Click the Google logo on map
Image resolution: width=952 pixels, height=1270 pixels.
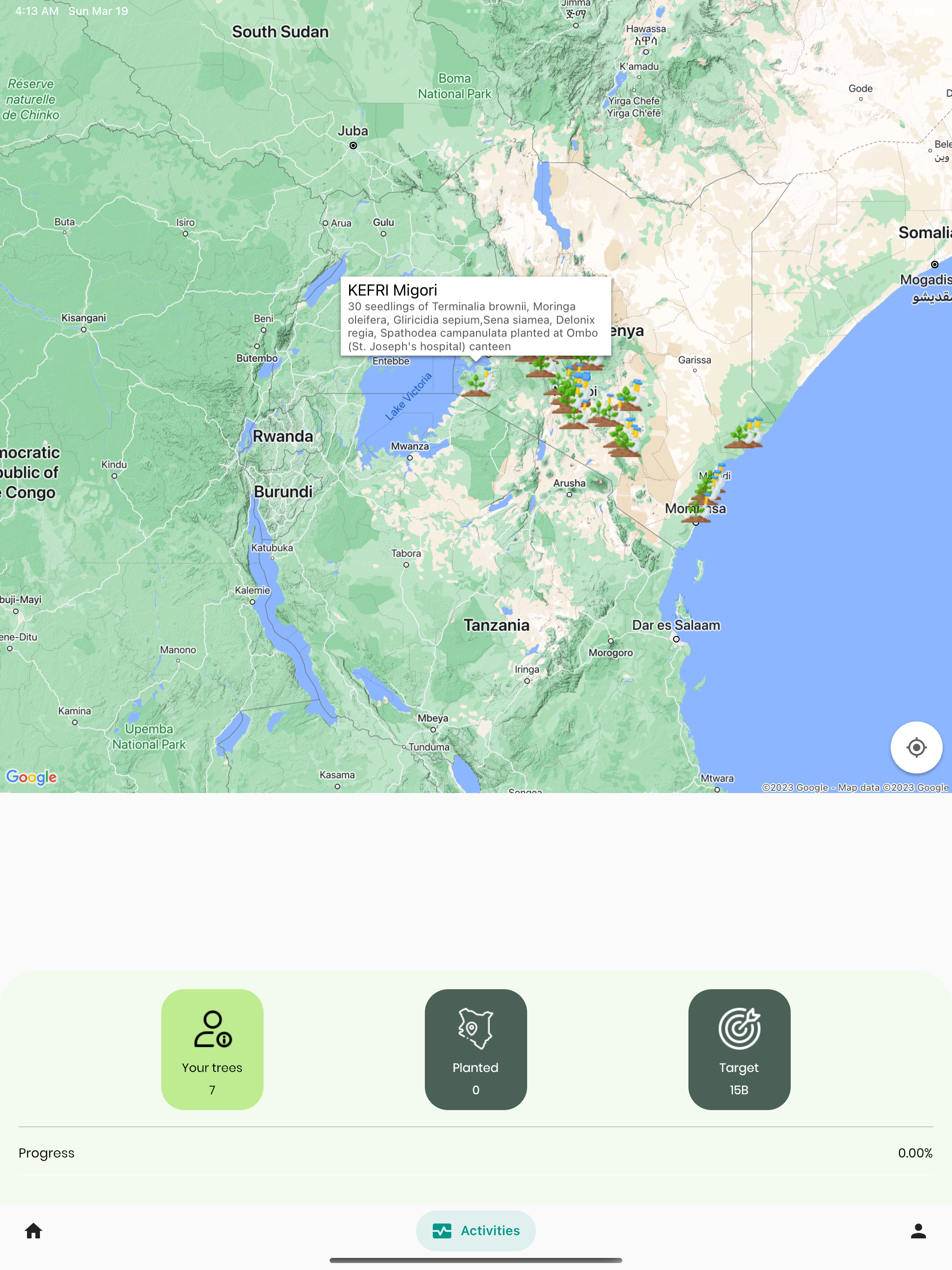(32, 777)
